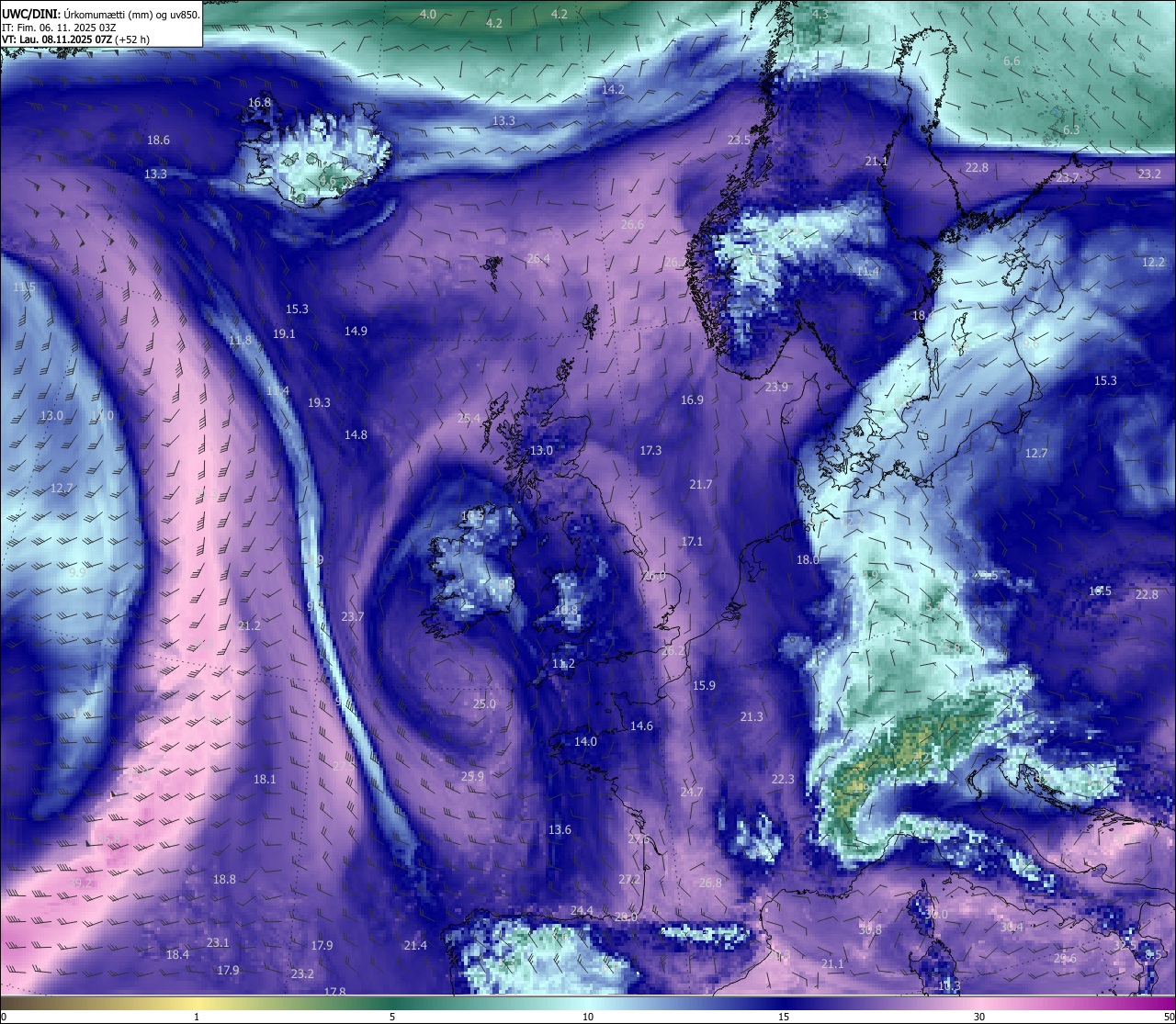This screenshot has width=1176, height=1024.
Task: Click the 6.3 value label
Action: (x=1071, y=130)
